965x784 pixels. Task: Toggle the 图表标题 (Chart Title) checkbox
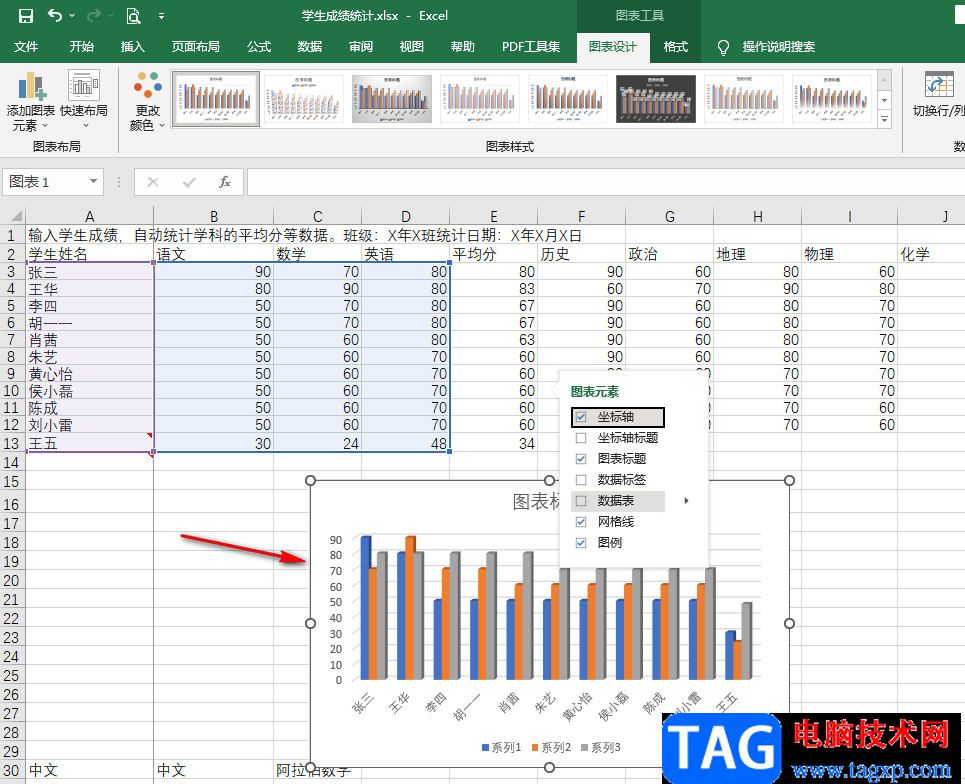click(x=580, y=458)
